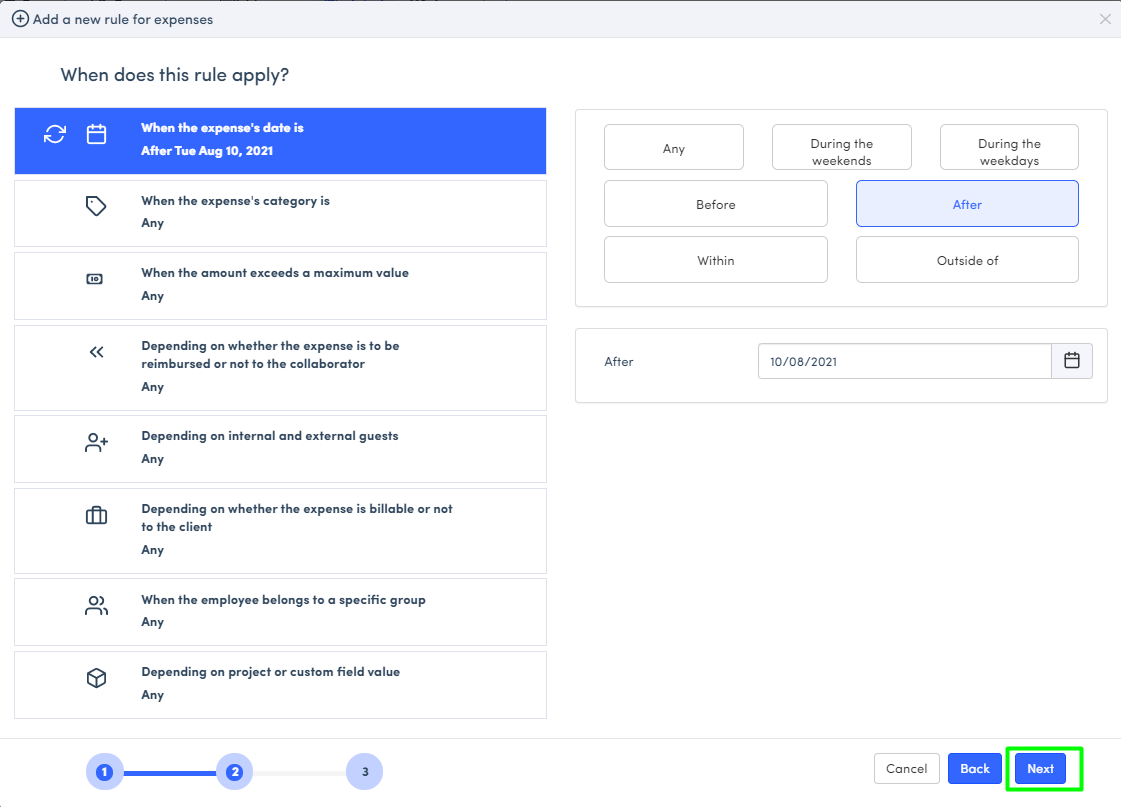Screen dimensions: 1121x807
Task: Click the money icon for maximum amount
Action: point(96,279)
